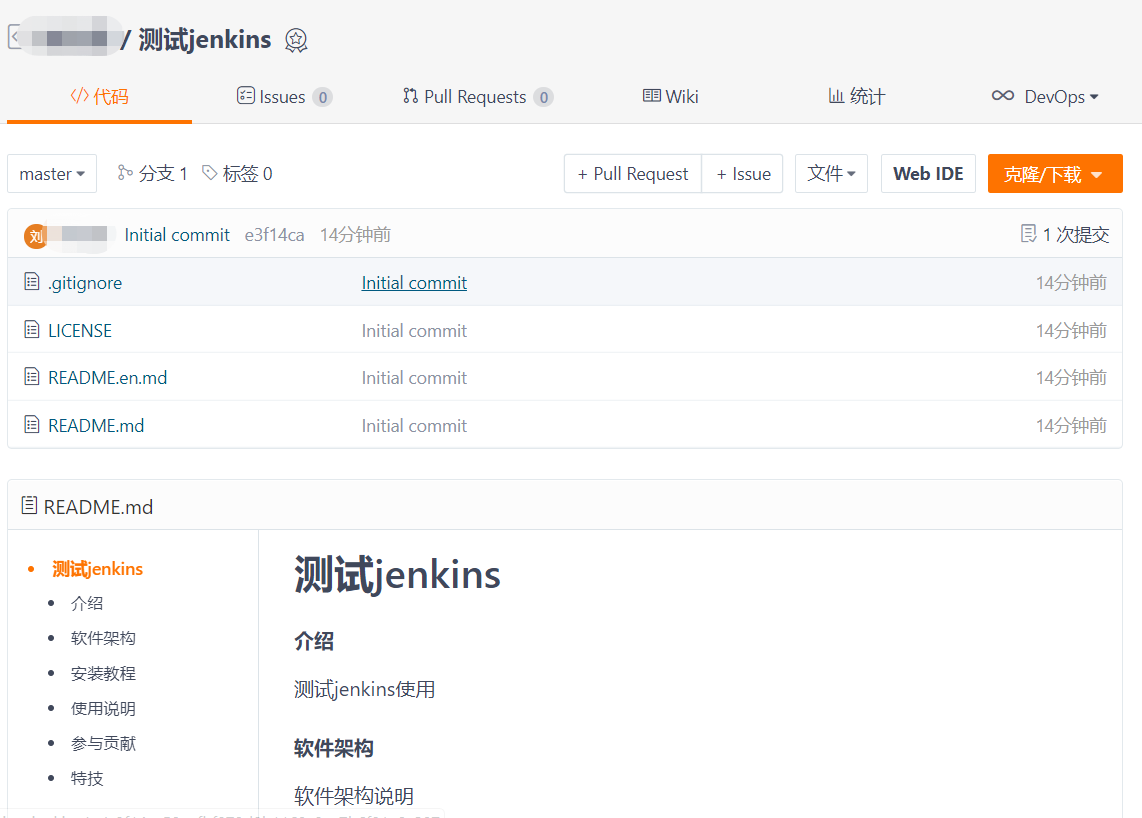Open the 代码 code tab
Screen dimensions: 1142x818
tap(100, 97)
